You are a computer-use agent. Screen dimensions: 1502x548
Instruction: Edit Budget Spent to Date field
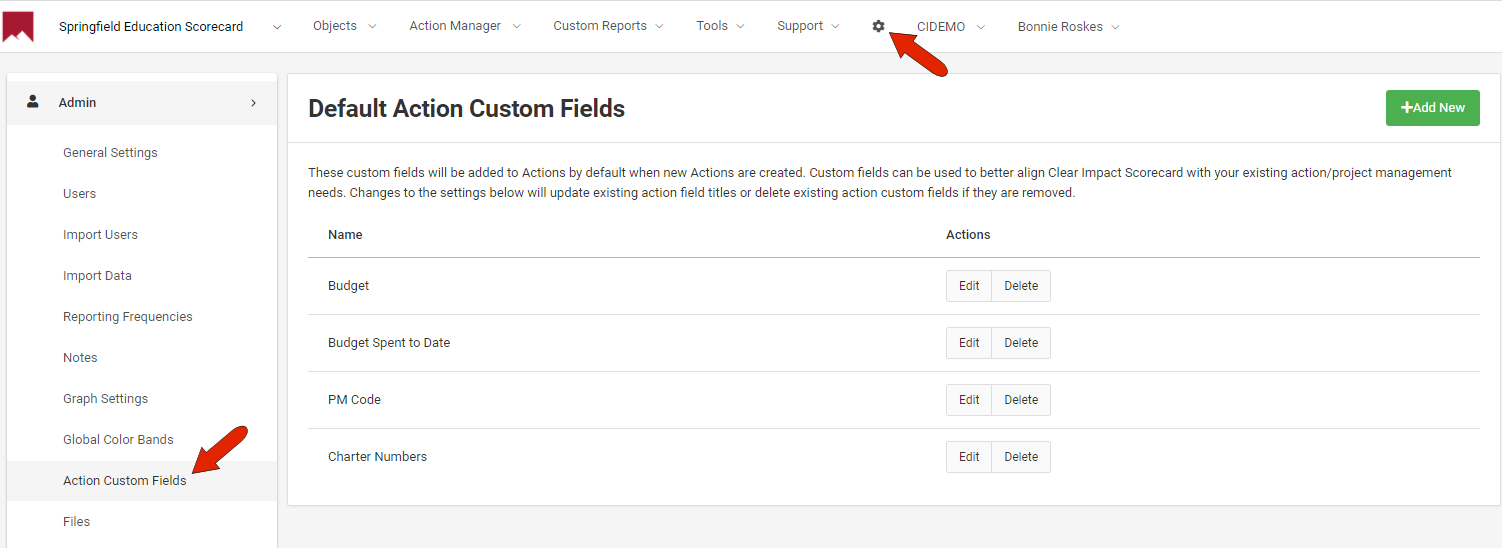pos(969,343)
